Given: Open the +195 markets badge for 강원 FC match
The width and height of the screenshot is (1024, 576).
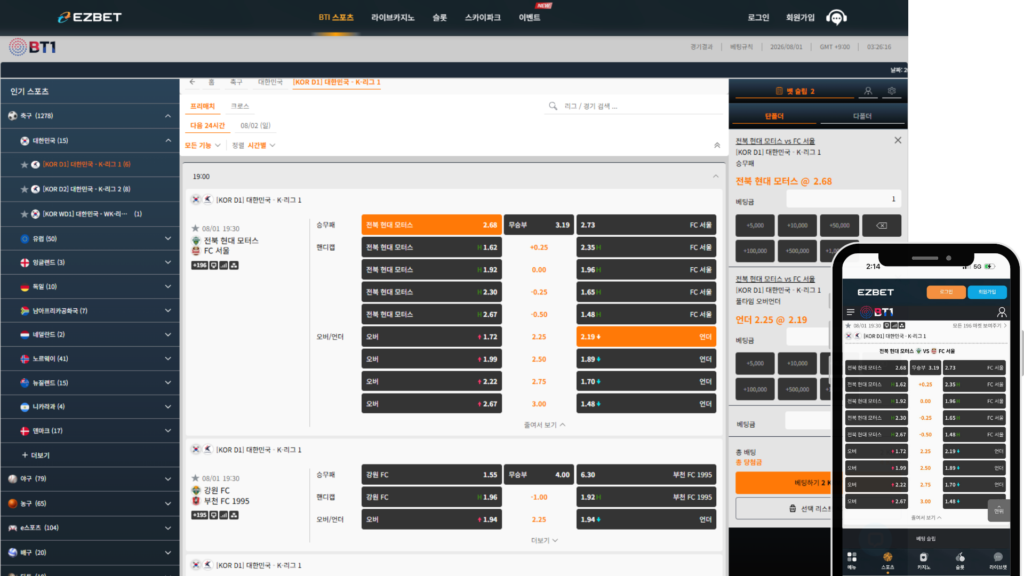Looking at the screenshot, I should pos(199,515).
